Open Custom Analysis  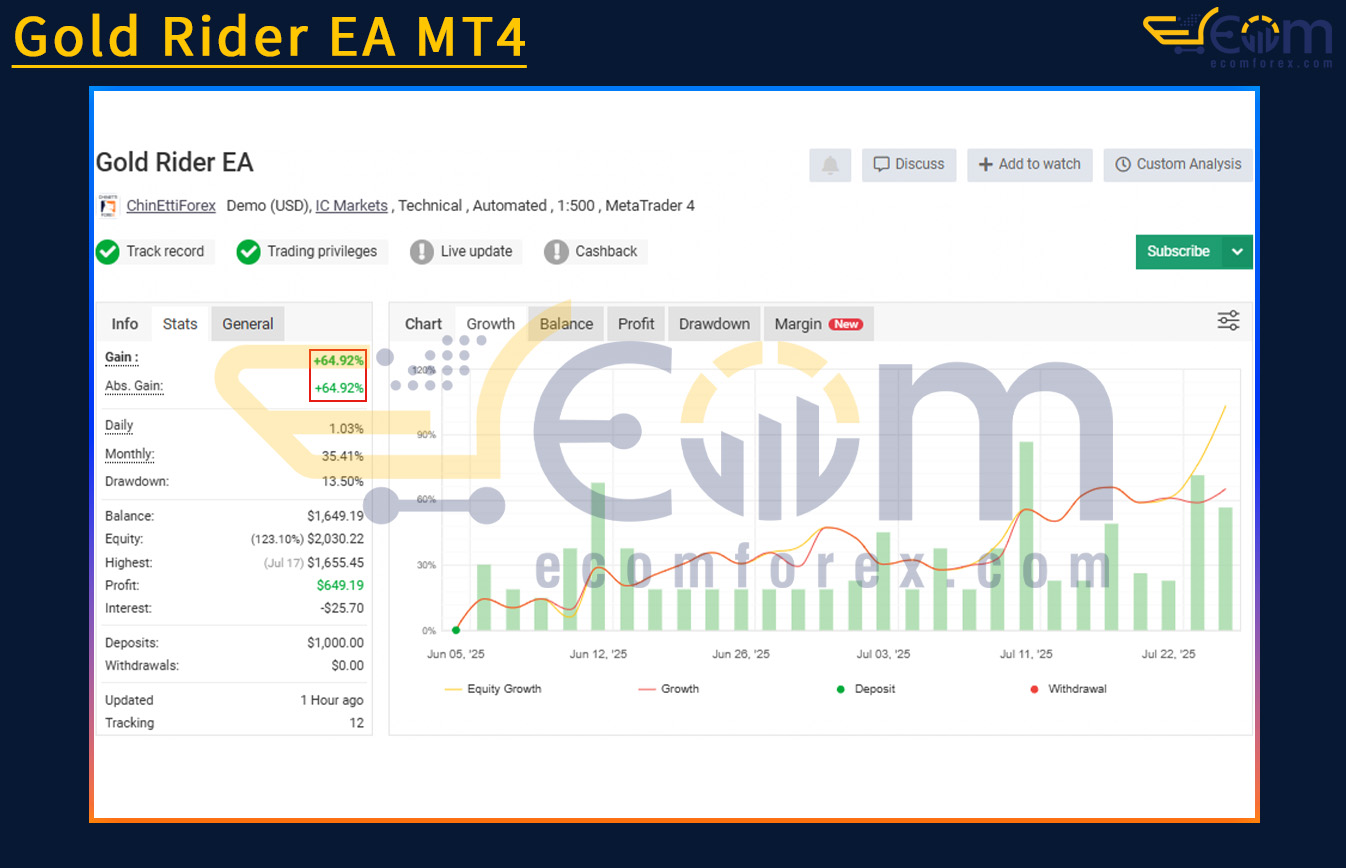coord(1178,165)
